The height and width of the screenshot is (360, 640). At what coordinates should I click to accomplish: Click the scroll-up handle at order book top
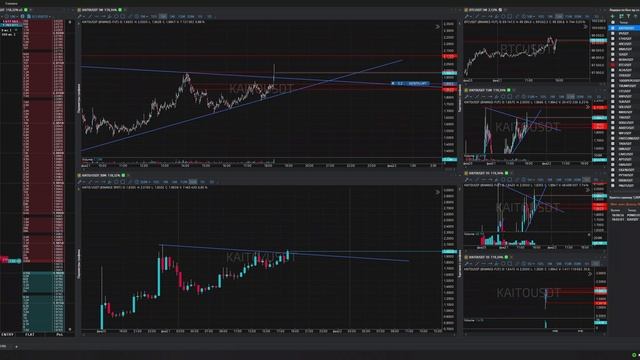(70, 22)
